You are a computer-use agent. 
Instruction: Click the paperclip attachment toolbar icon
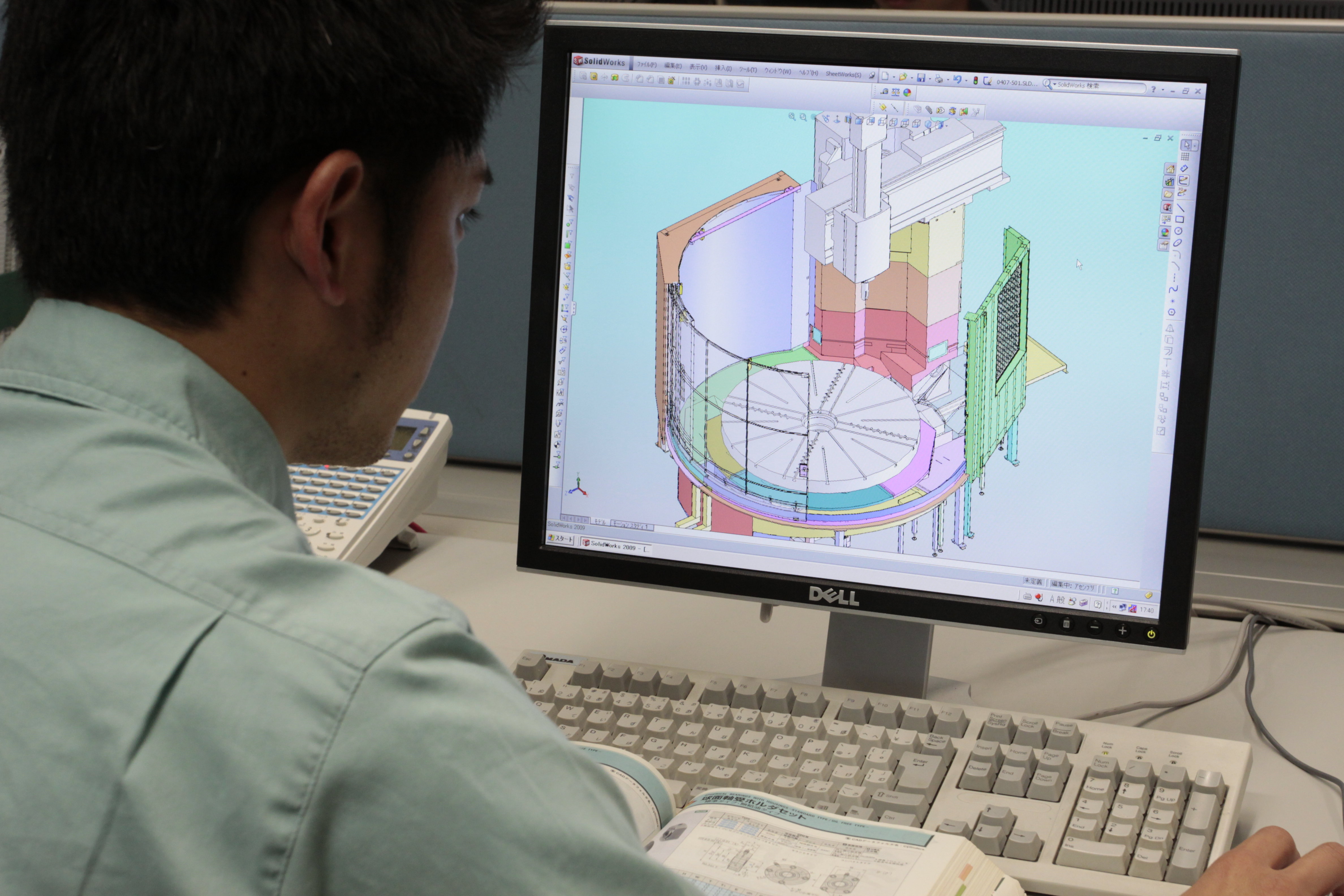tap(929, 110)
